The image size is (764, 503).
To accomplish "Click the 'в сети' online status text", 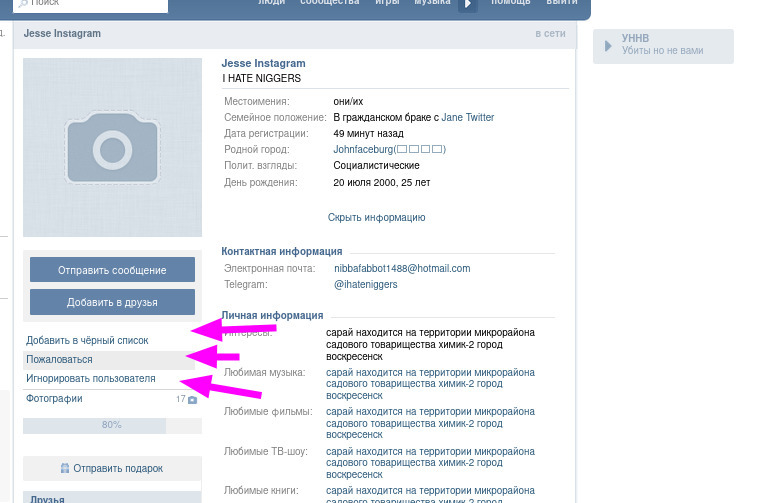I will point(551,34).
